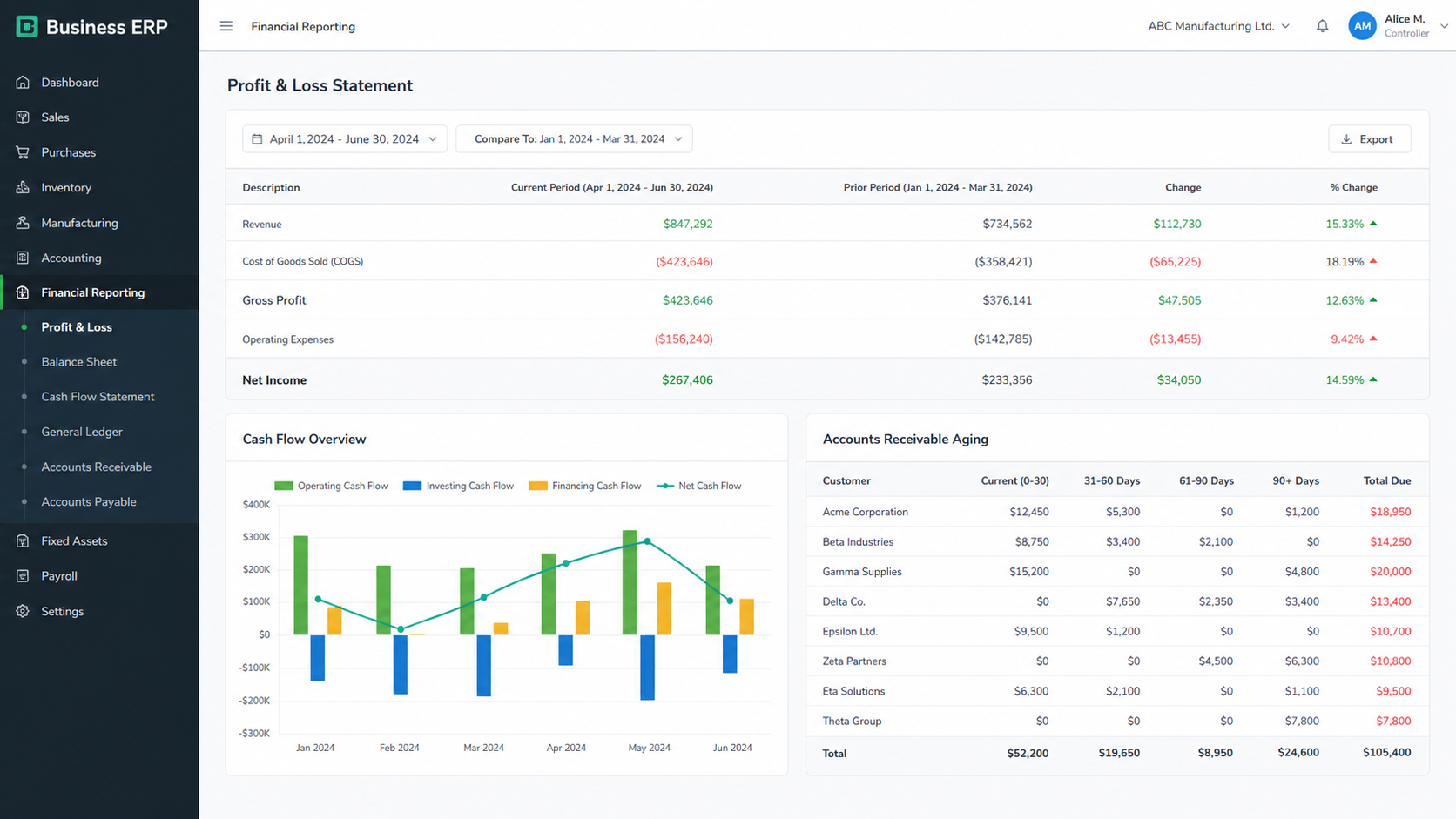This screenshot has width=1456, height=819.
Task: Click the May 2024 net cash flow point
Action: point(647,541)
